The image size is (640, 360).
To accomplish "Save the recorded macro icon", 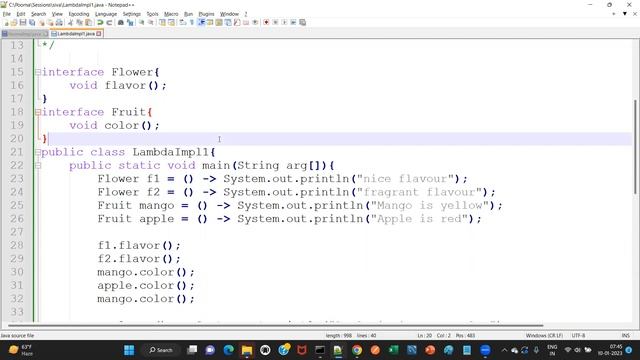I will pos(302,22).
